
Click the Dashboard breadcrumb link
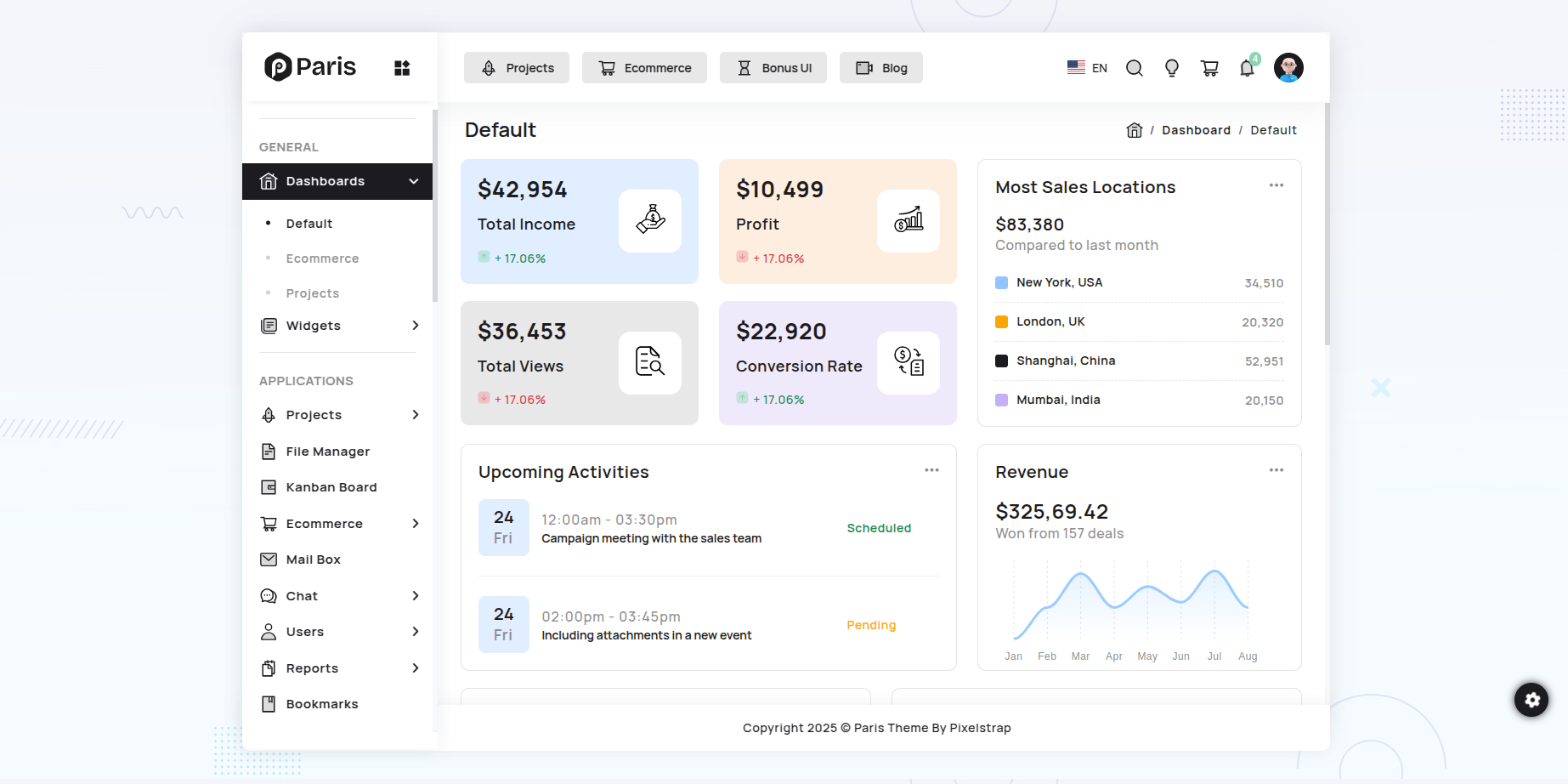pyautogui.click(x=1196, y=130)
